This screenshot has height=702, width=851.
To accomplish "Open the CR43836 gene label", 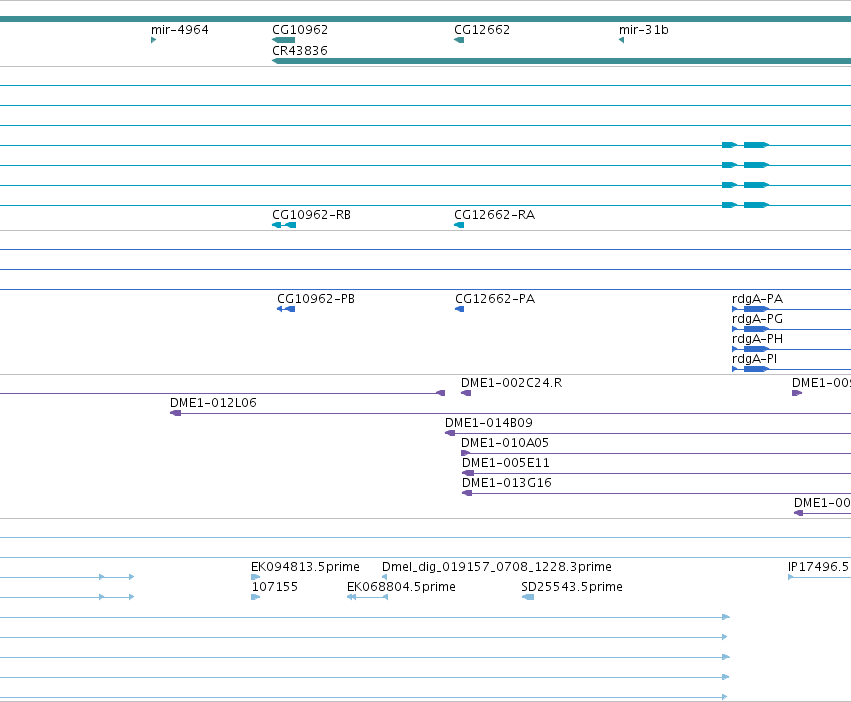I will tap(300, 50).
